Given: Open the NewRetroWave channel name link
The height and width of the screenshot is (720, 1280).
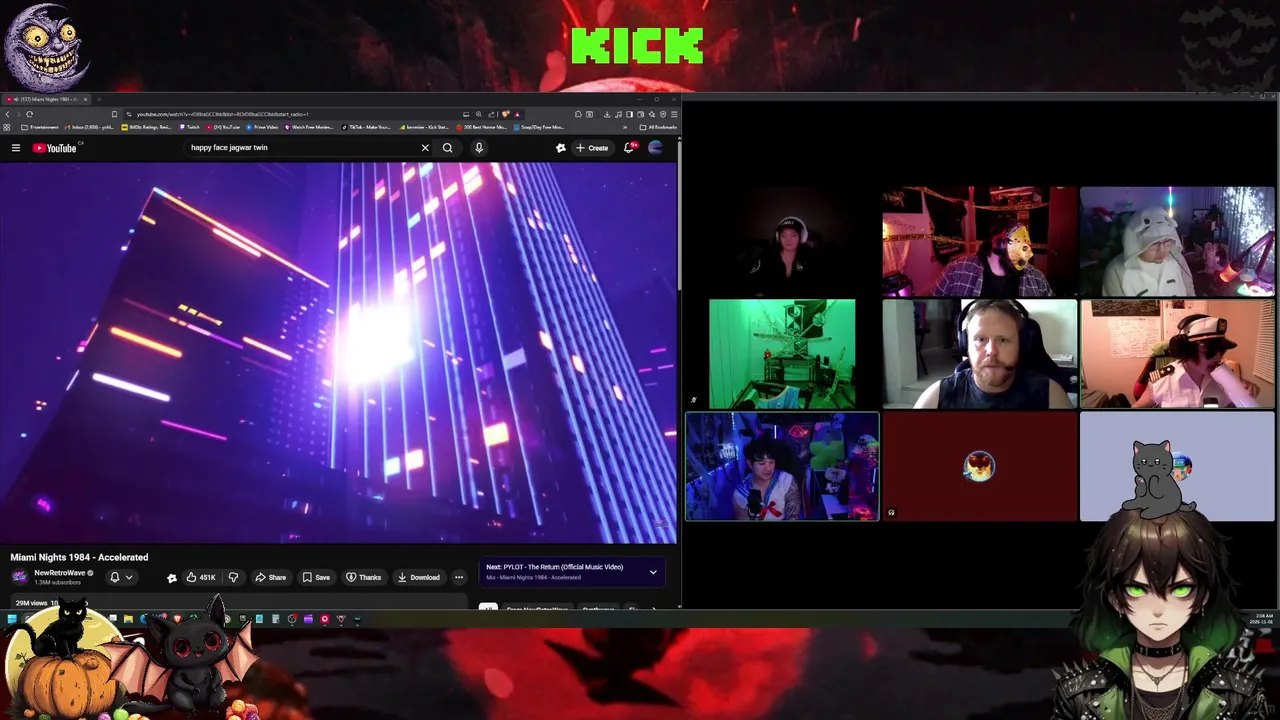Looking at the screenshot, I should [60, 573].
